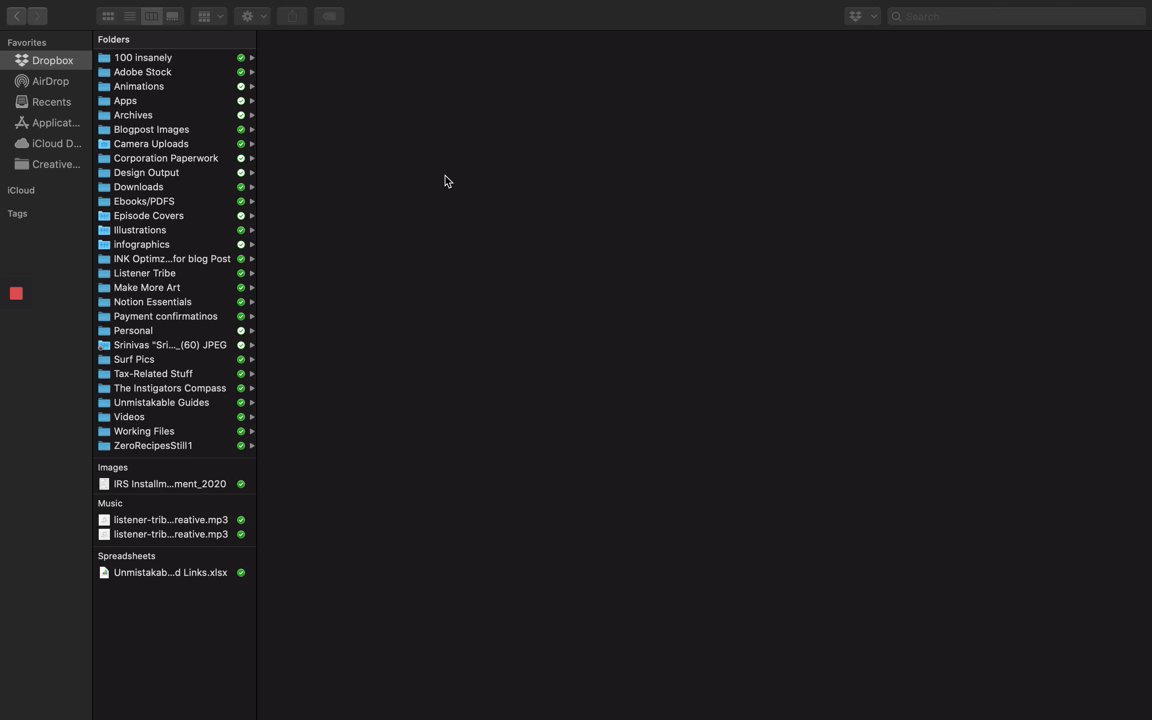The width and height of the screenshot is (1152, 720).
Task: Click the red tag in the sidebar
Action: click(16, 293)
